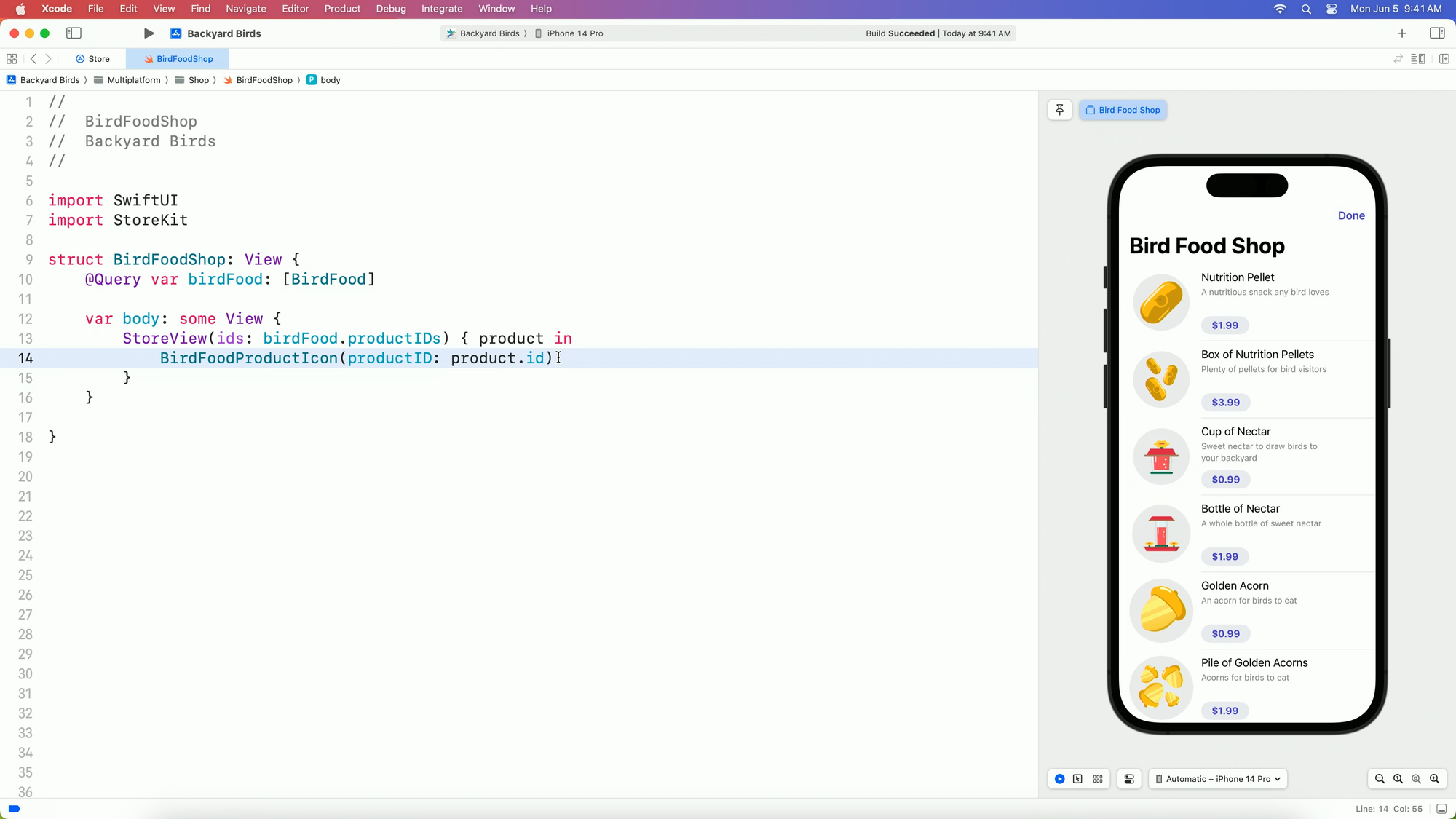Zoom in the preview canvas

pos(1434,779)
